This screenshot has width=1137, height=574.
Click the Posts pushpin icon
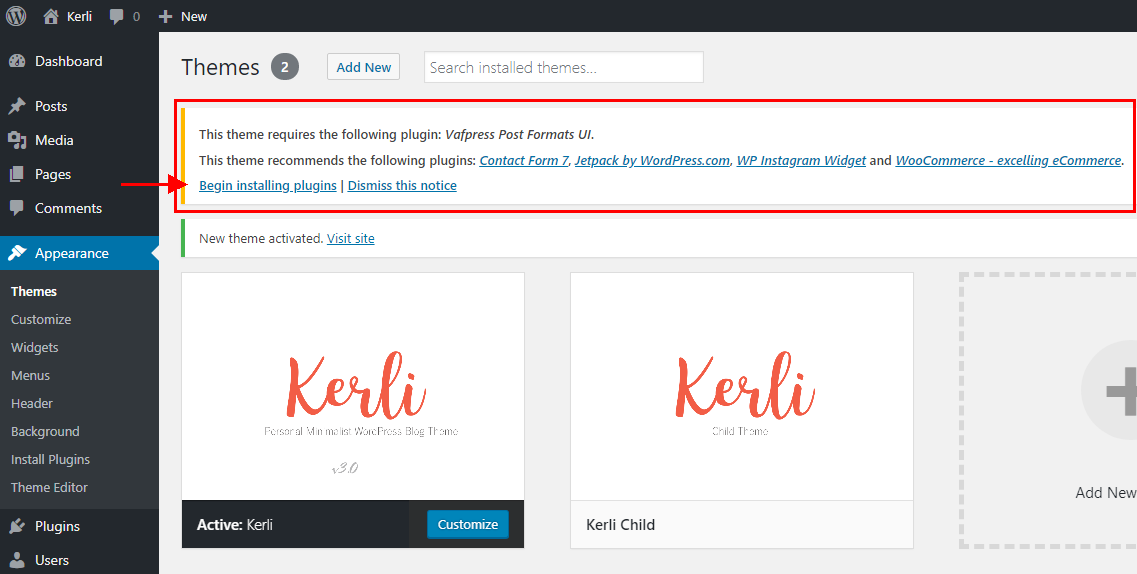tap(17, 107)
